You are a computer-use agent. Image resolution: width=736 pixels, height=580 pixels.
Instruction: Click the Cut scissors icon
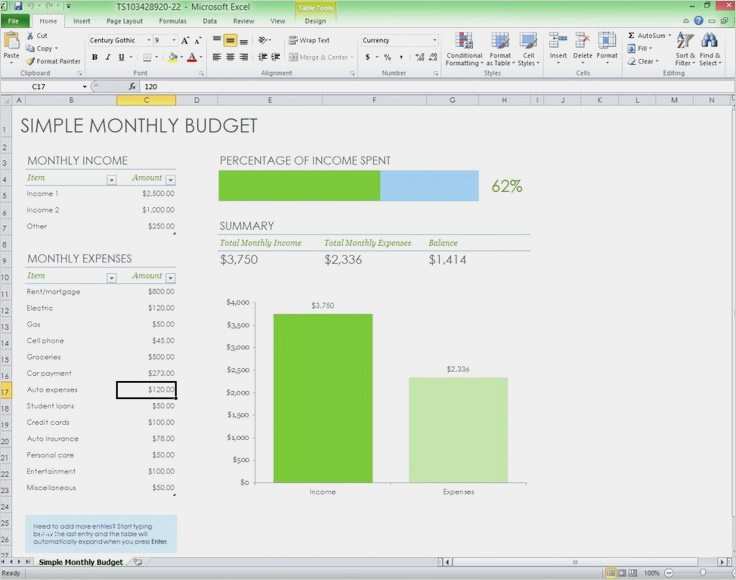[31, 36]
